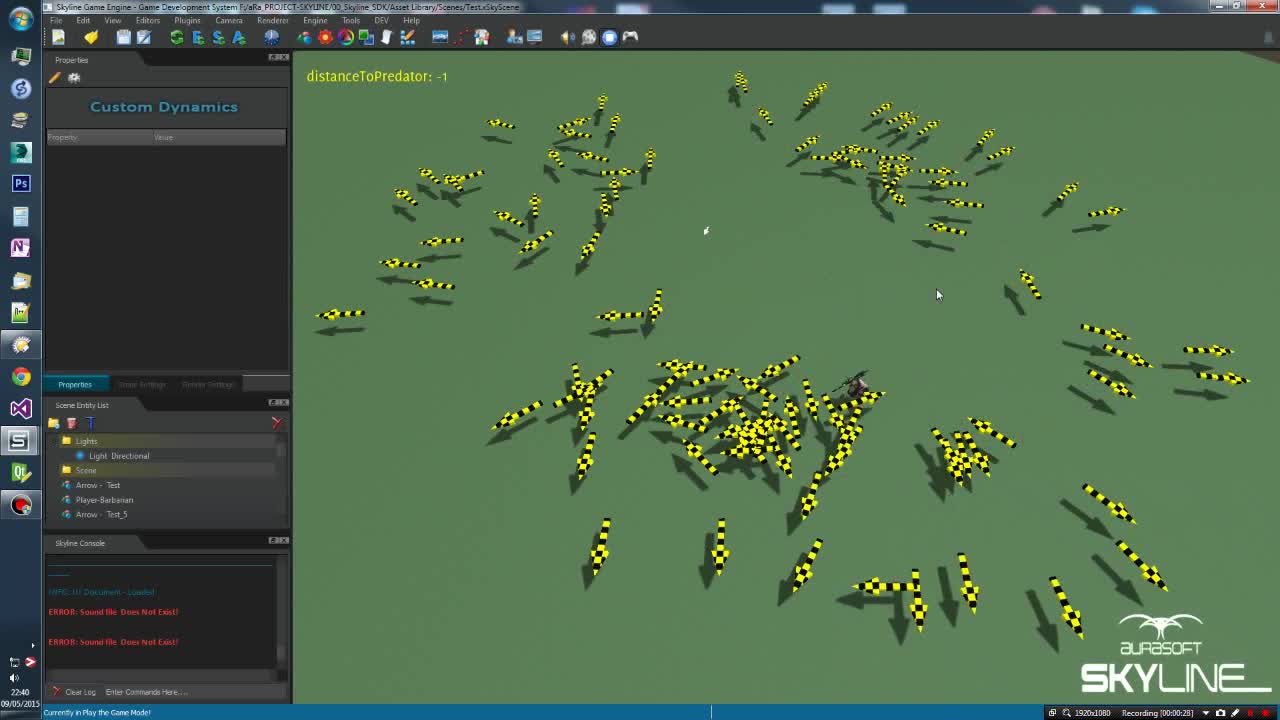The width and height of the screenshot is (1280, 720).
Task: Select the gamepad icon at the toolbar's right end
Action: point(629,37)
